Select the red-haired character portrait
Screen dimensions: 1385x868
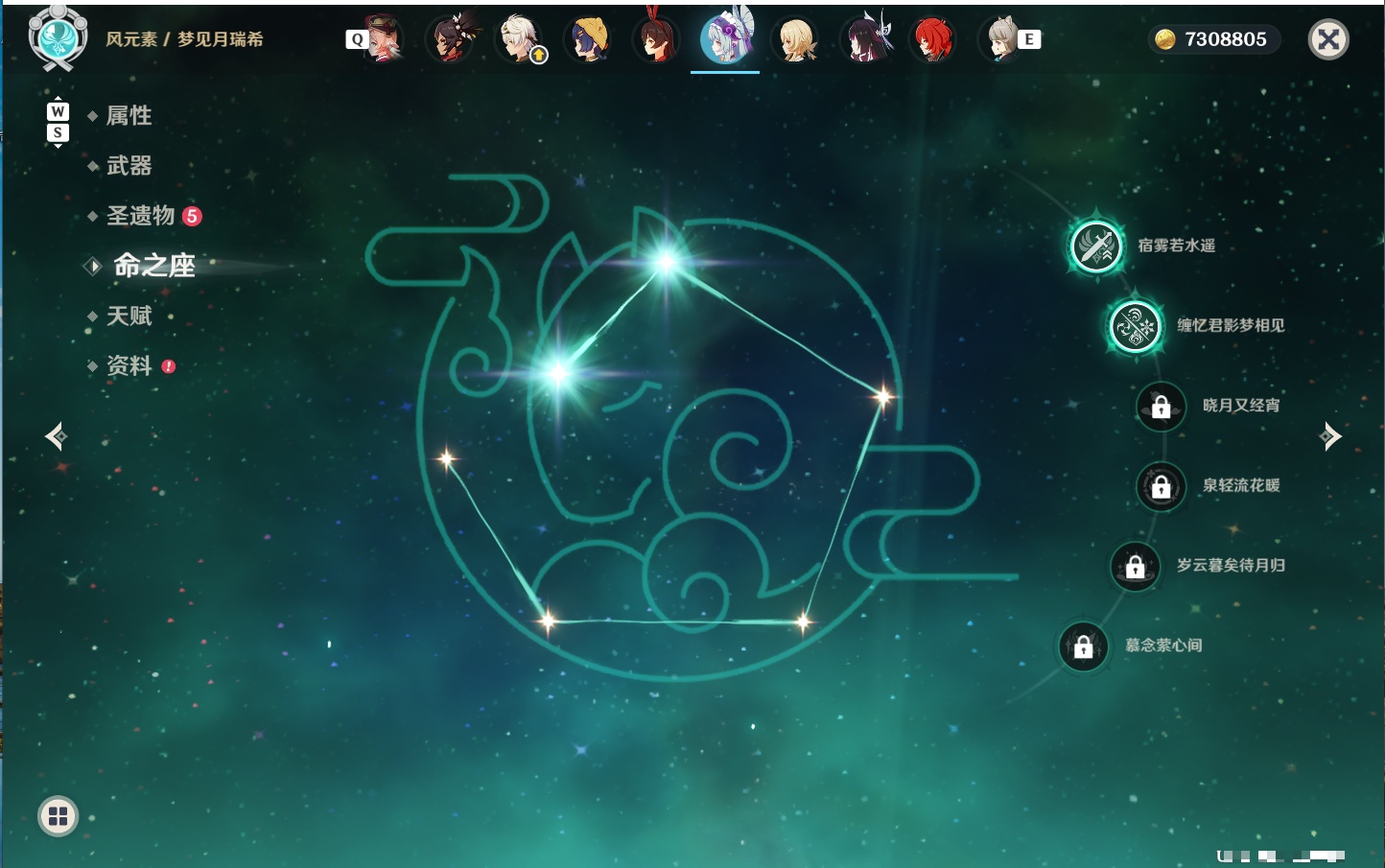pyautogui.click(x=931, y=40)
